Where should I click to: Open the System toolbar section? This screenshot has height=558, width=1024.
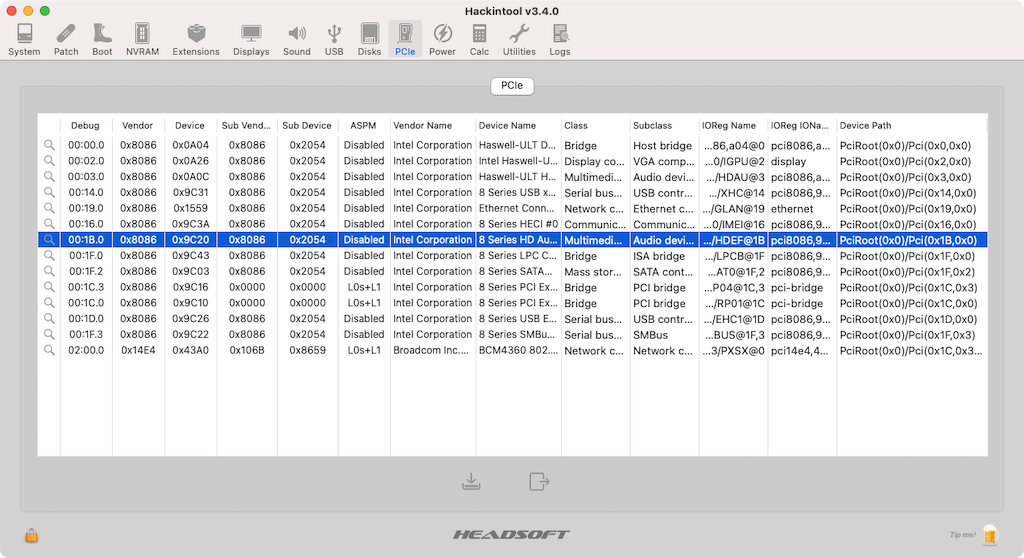(24, 40)
